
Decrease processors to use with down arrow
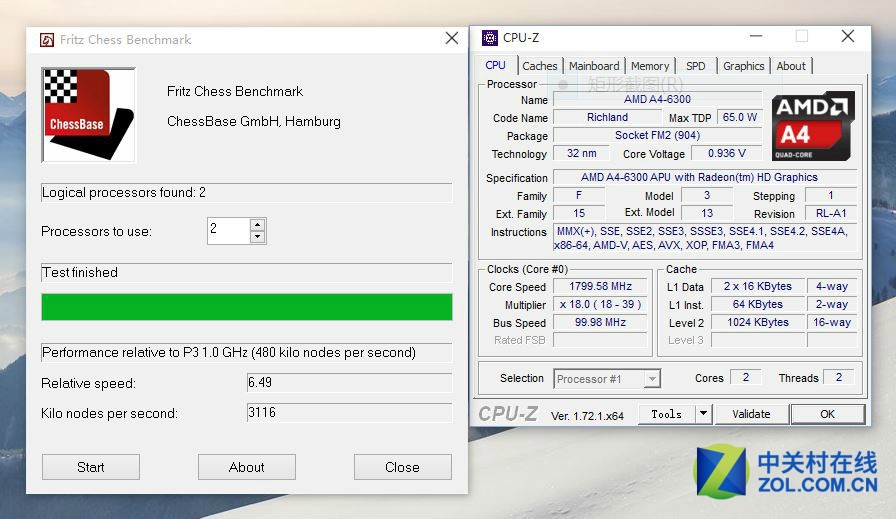[258, 237]
